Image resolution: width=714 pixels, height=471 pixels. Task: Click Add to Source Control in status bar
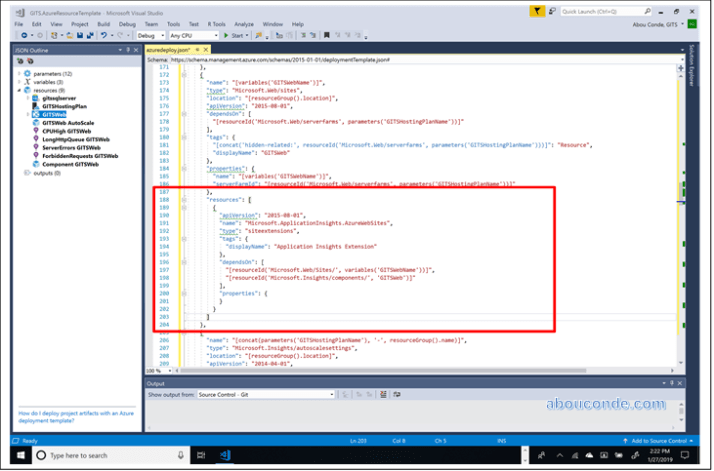(x=654, y=441)
